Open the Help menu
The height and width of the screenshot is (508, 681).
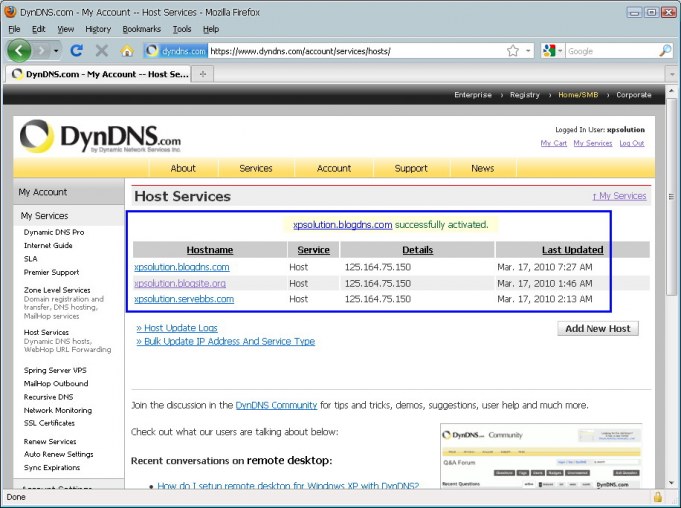click(211, 29)
